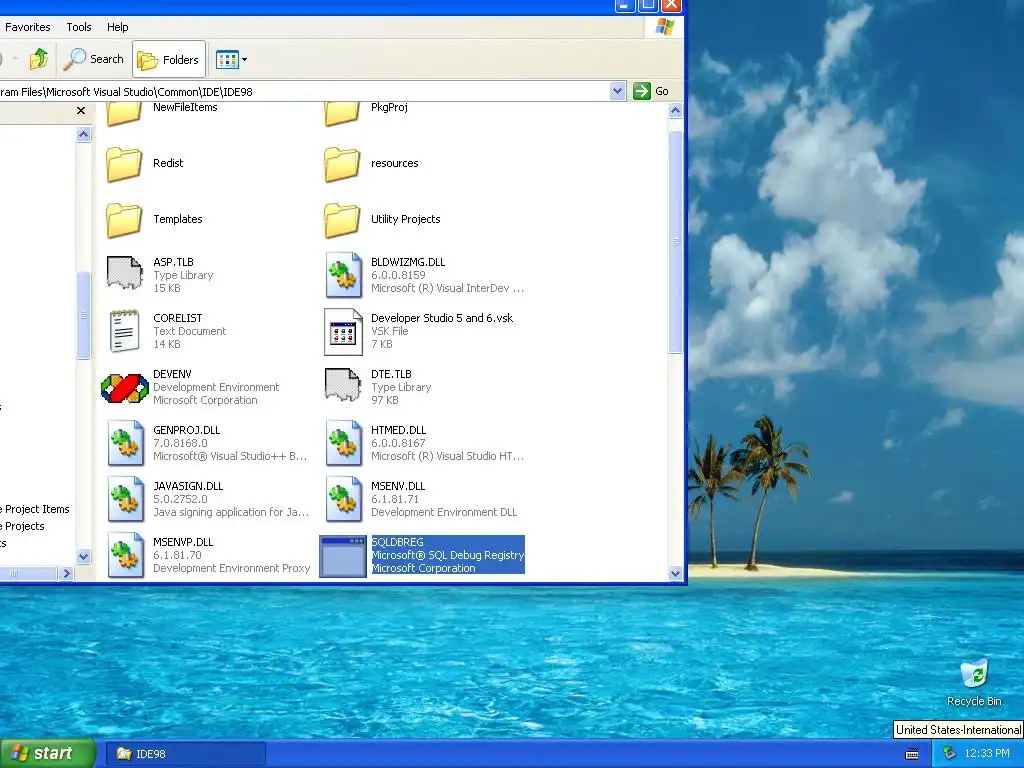Close the Folders side pane
This screenshot has height=768, width=1024.
pos(81,110)
